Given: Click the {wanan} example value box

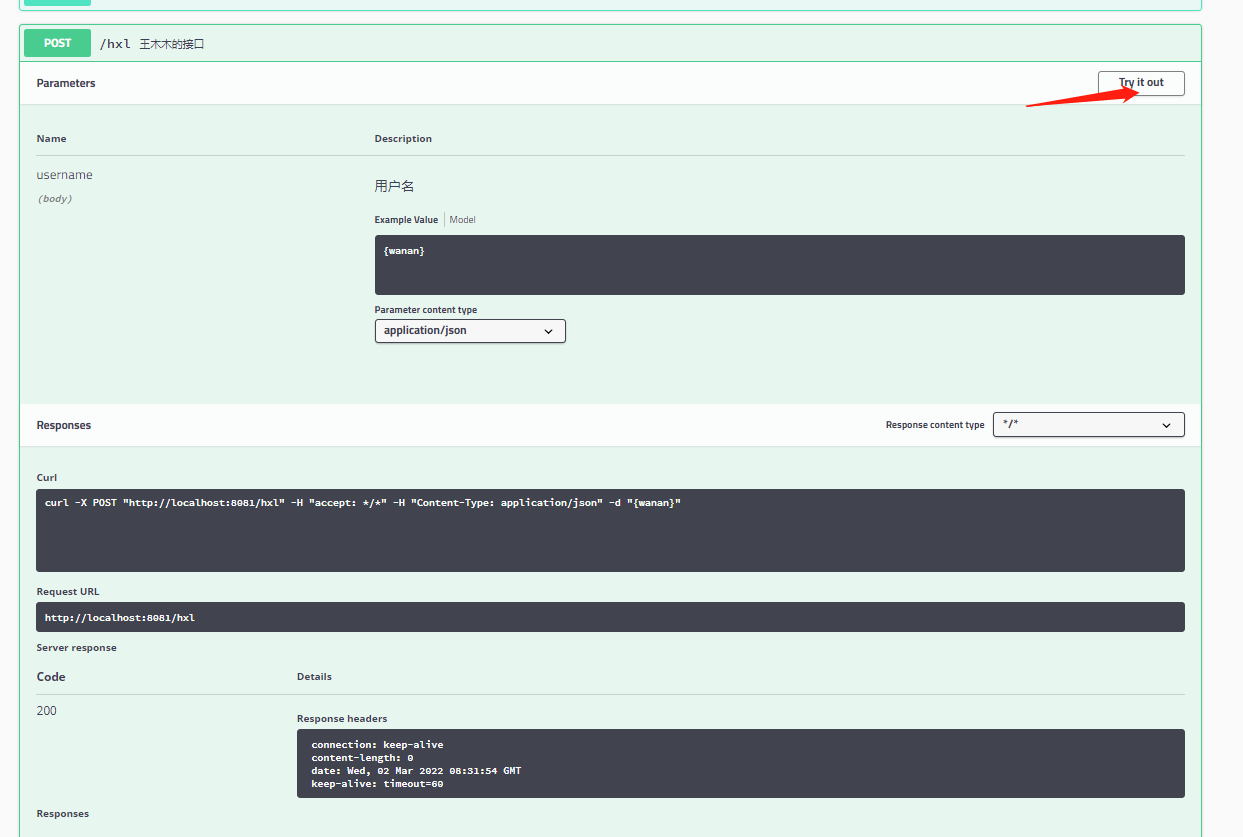Looking at the screenshot, I should coord(779,265).
